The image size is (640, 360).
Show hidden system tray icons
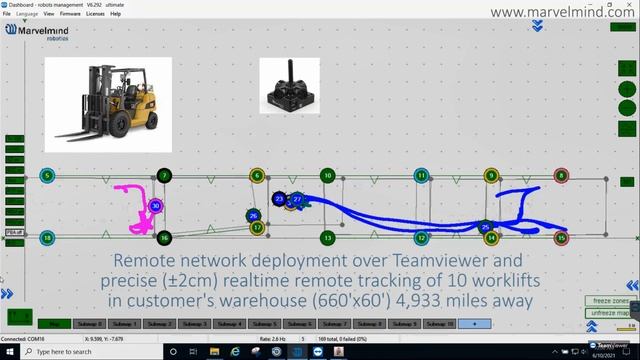555,351
